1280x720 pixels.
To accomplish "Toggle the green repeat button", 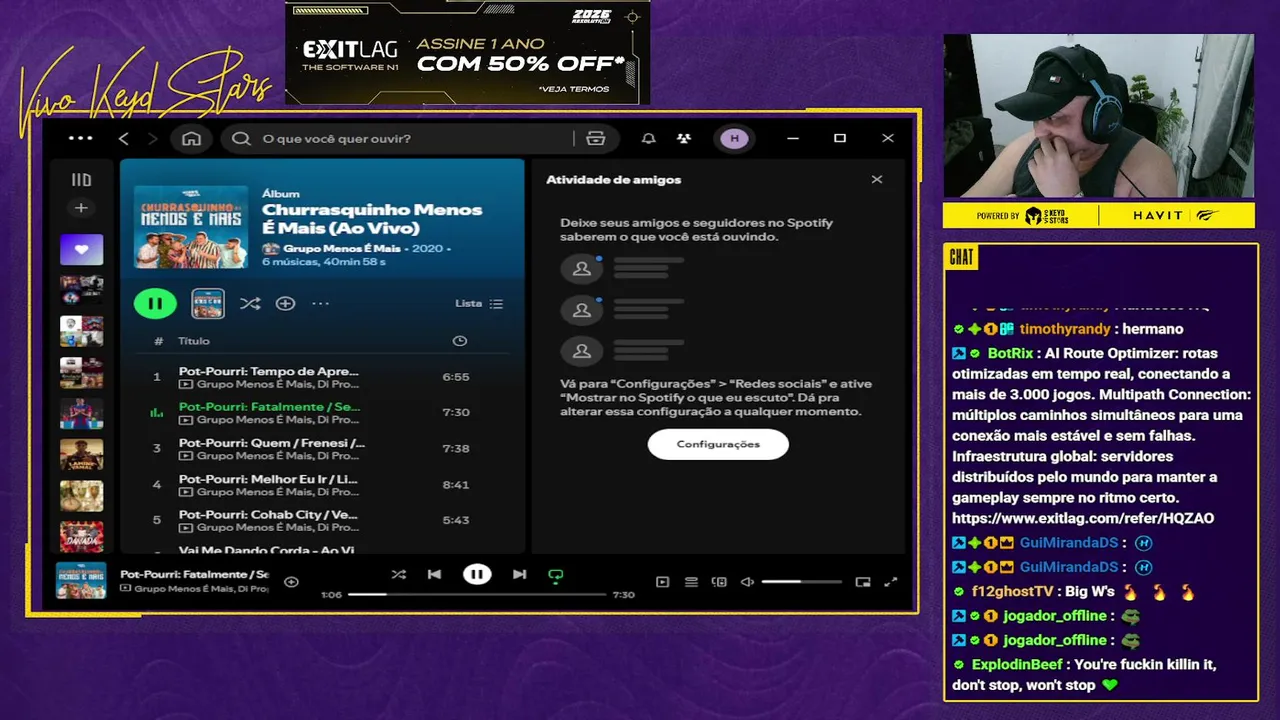I will click(x=556, y=575).
